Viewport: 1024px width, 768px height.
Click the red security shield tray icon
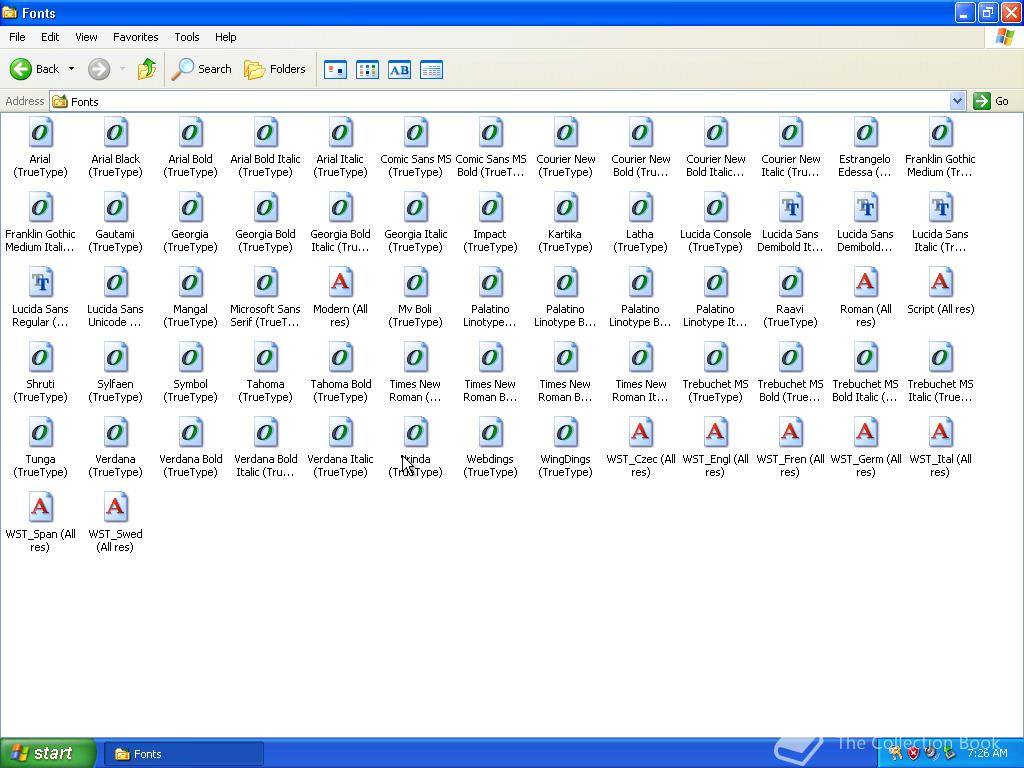(x=914, y=753)
